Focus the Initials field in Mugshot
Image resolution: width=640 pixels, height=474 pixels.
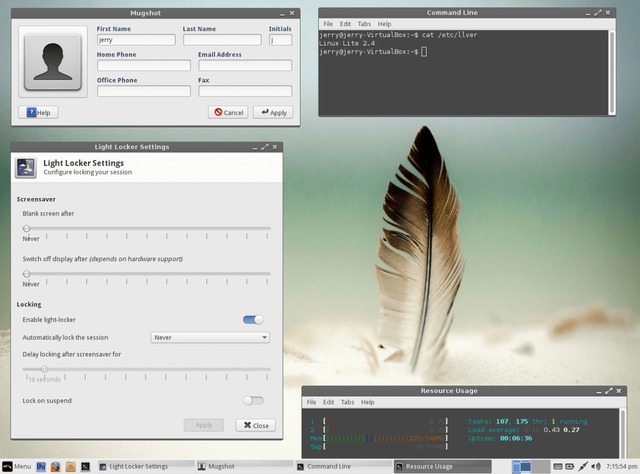(280, 40)
